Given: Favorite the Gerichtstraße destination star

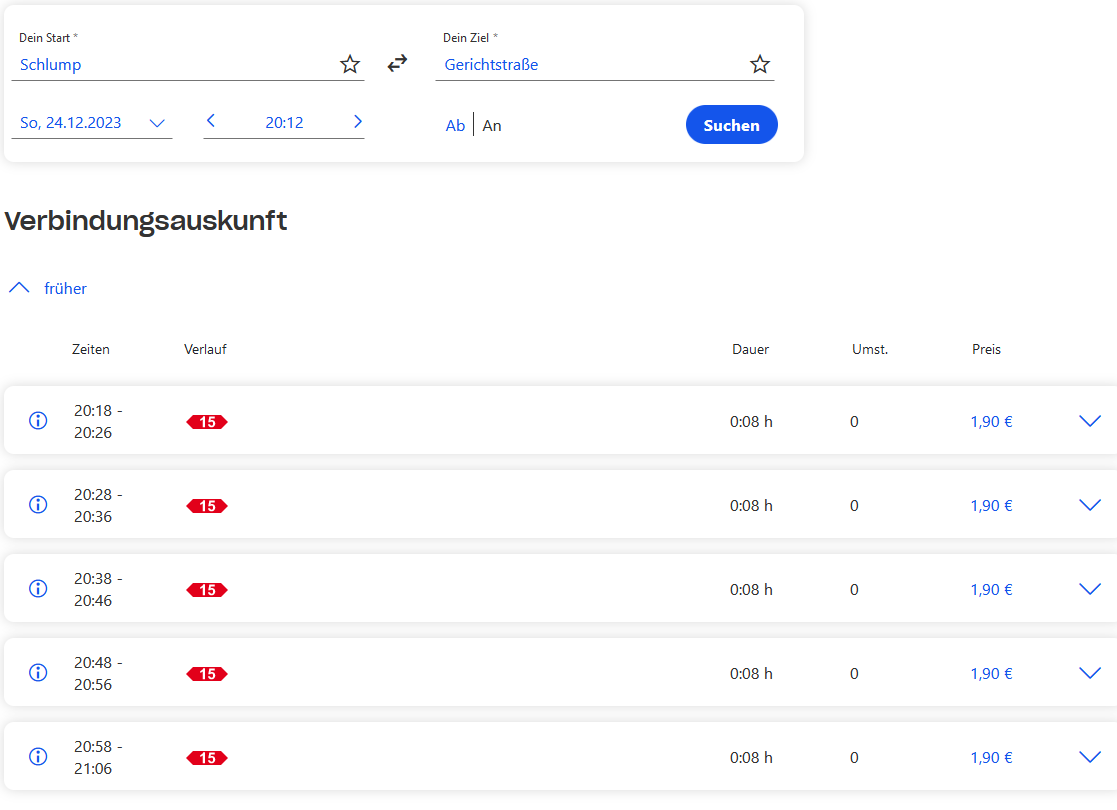Looking at the screenshot, I should (x=760, y=64).
